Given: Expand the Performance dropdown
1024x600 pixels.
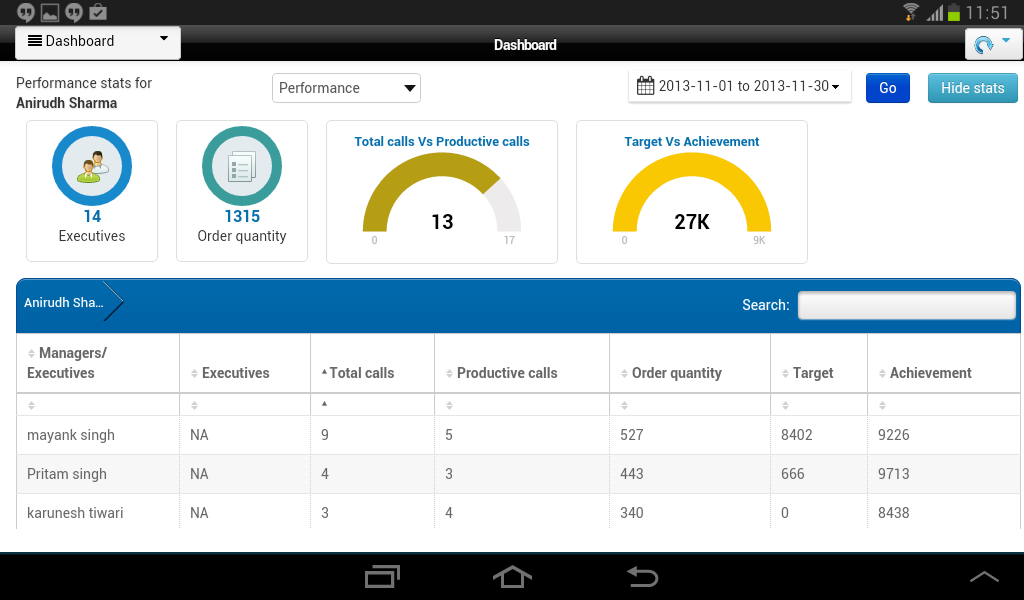Looking at the screenshot, I should 346,88.
